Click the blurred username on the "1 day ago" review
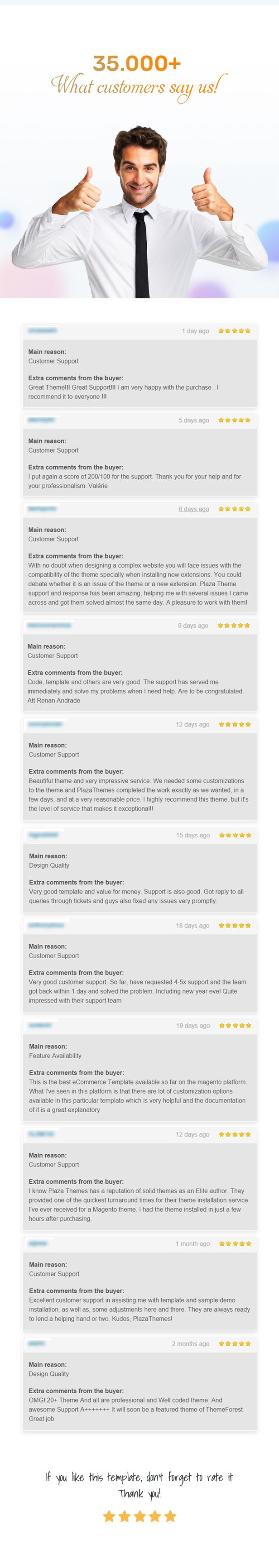This screenshot has width=279, height=1568. click(x=42, y=330)
